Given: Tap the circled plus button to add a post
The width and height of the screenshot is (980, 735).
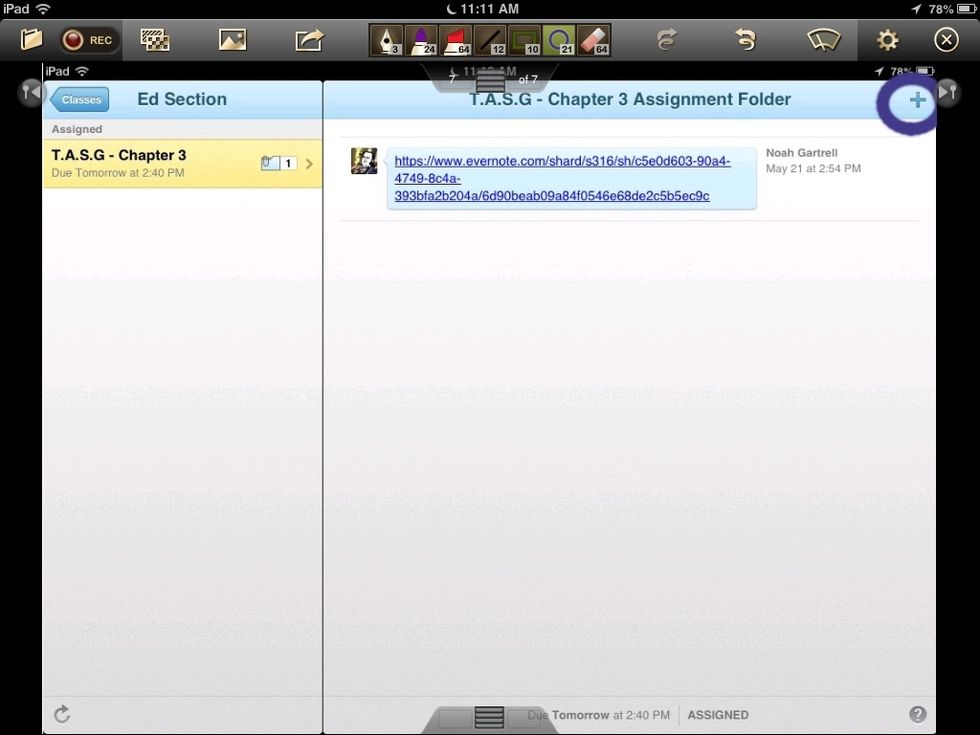Looking at the screenshot, I should [x=915, y=100].
